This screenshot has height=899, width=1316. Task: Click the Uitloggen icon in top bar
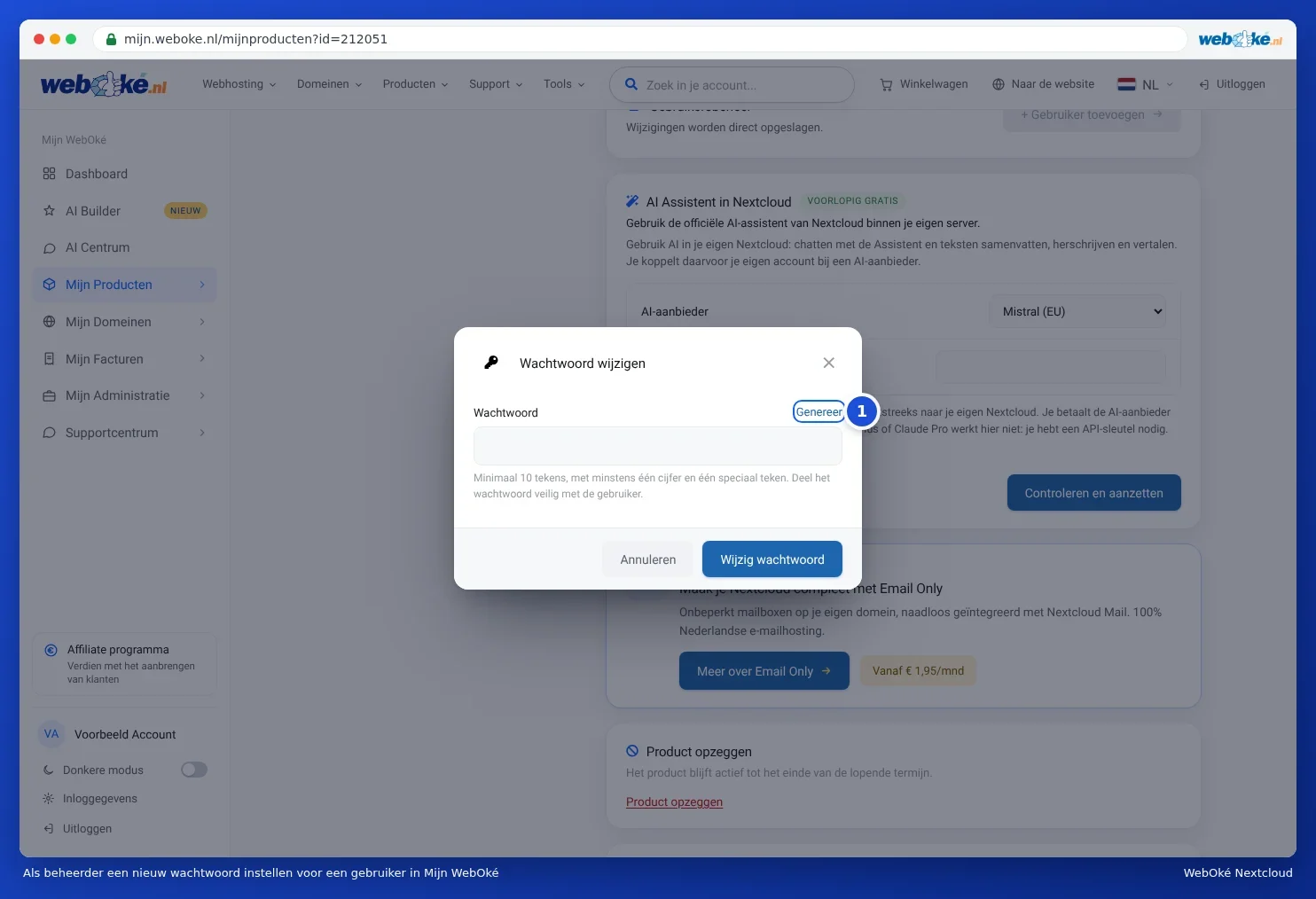pyautogui.click(x=1204, y=84)
